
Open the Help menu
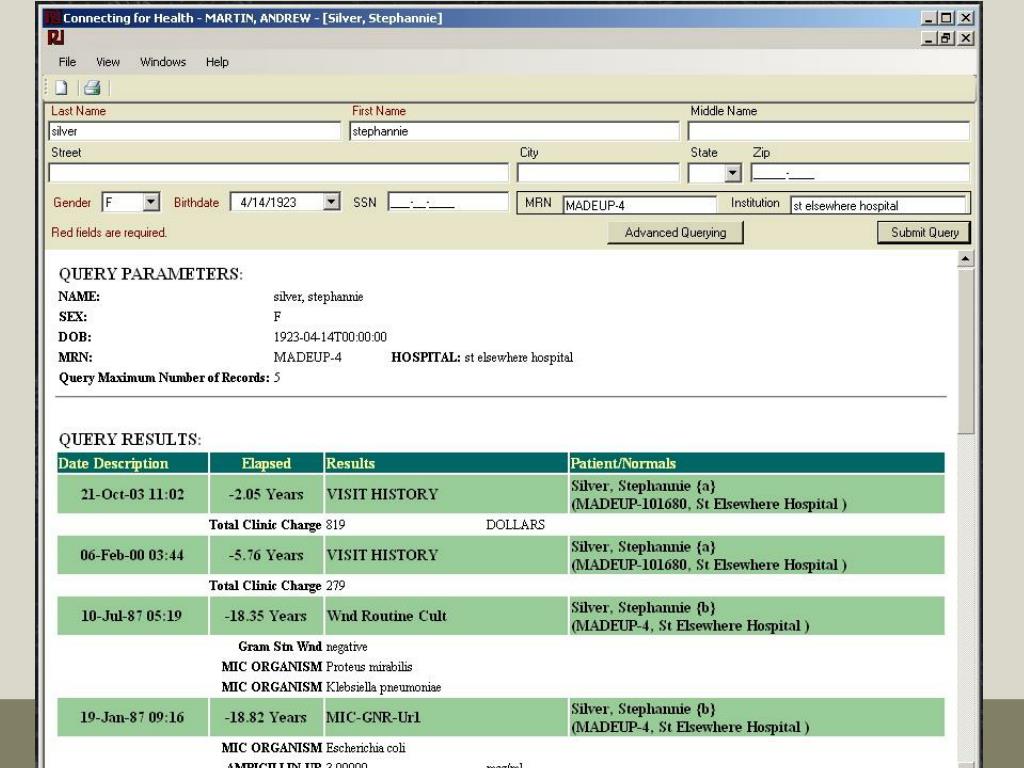217,62
